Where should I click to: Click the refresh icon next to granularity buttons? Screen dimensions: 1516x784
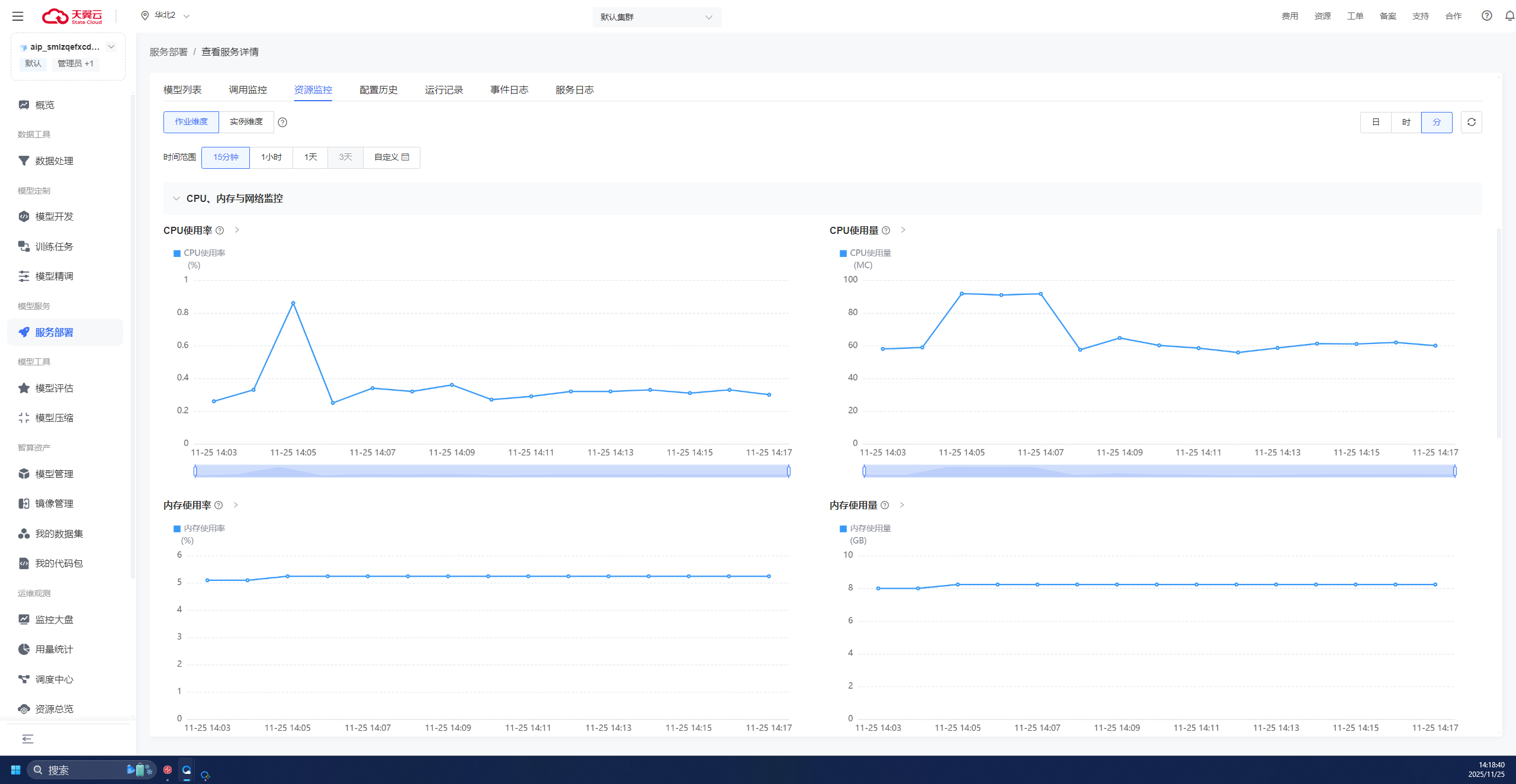point(1471,122)
